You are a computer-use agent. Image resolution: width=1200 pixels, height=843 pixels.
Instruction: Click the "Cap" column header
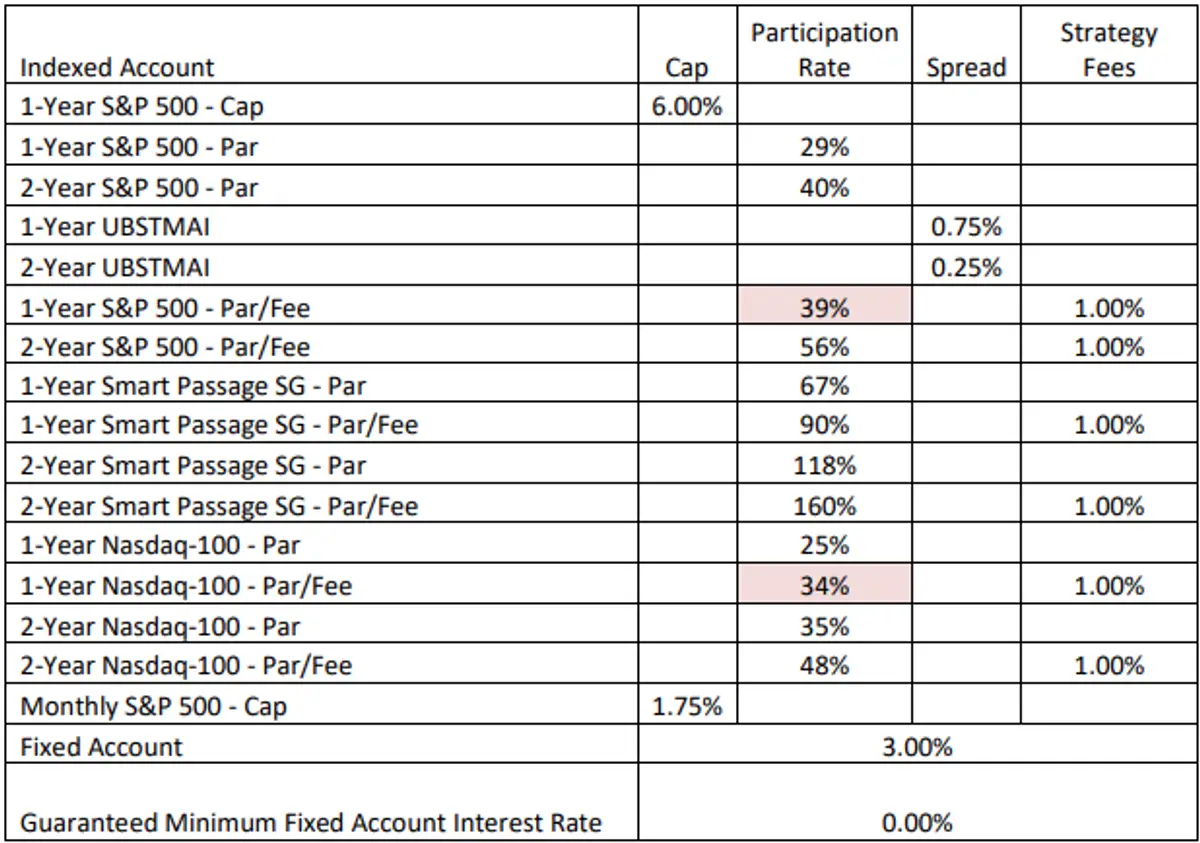(x=686, y=68)
